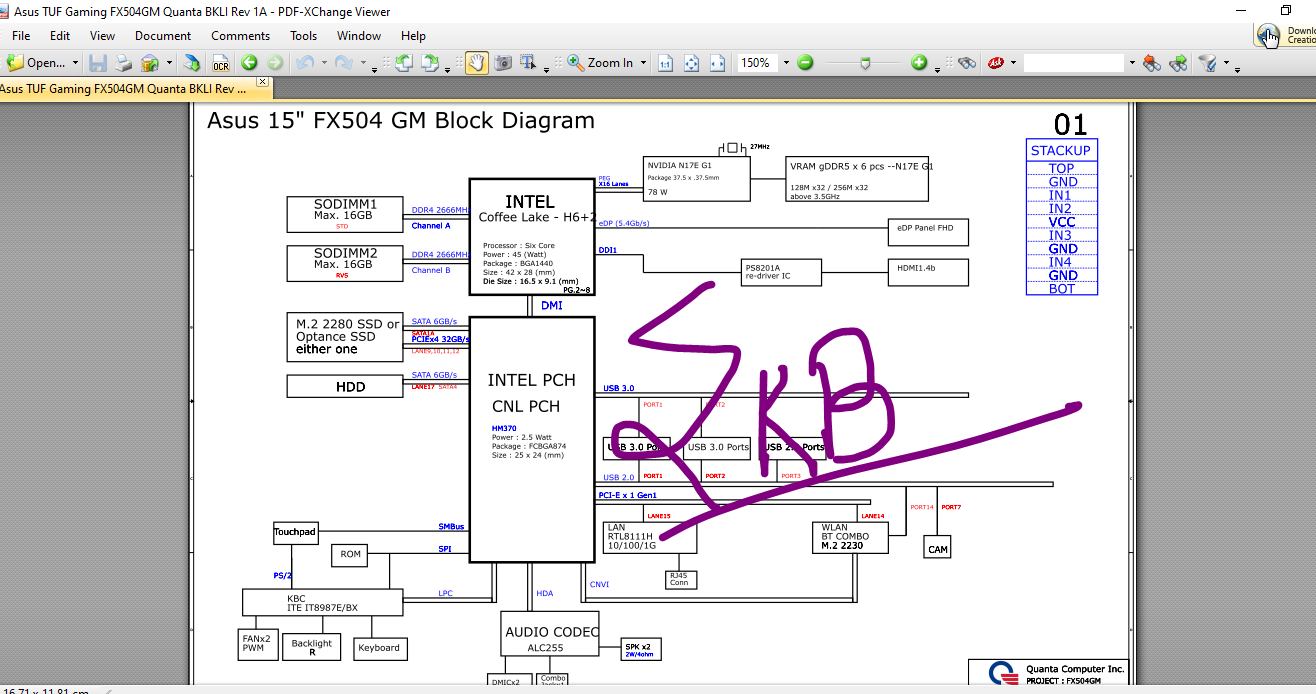The height and width of the screenshot is (694, 1316).
Task: Click the Fit Width icon
Action: (717, 63)
